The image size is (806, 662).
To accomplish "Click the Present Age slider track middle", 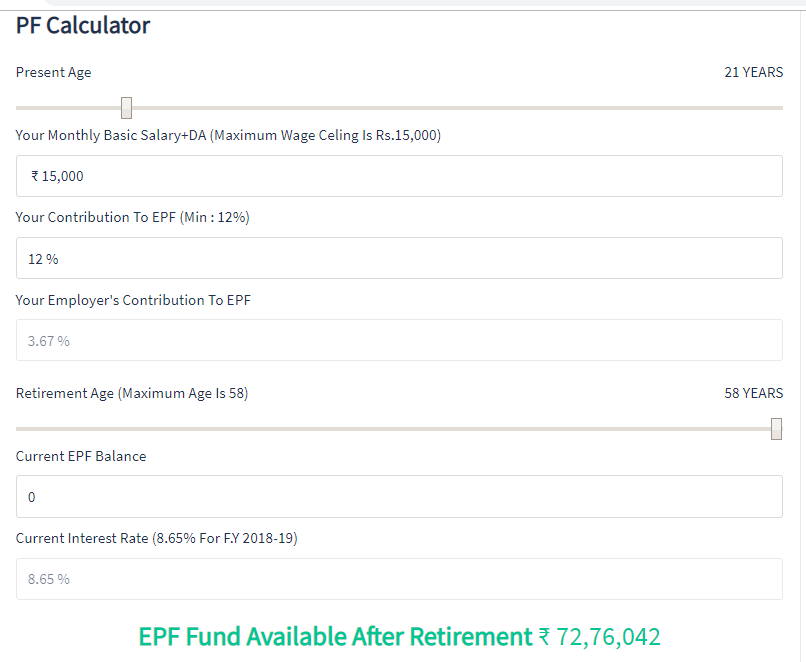I will click(x=399, y=108).
